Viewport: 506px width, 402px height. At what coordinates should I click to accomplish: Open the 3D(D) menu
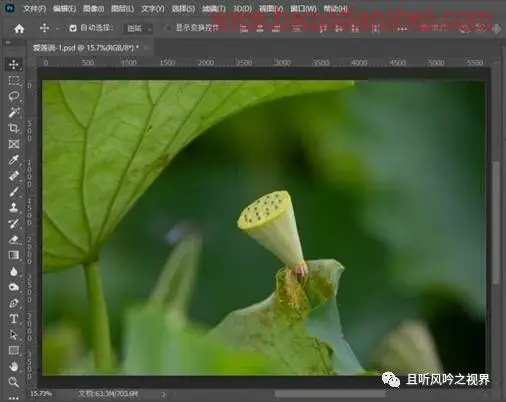point(242,9)
